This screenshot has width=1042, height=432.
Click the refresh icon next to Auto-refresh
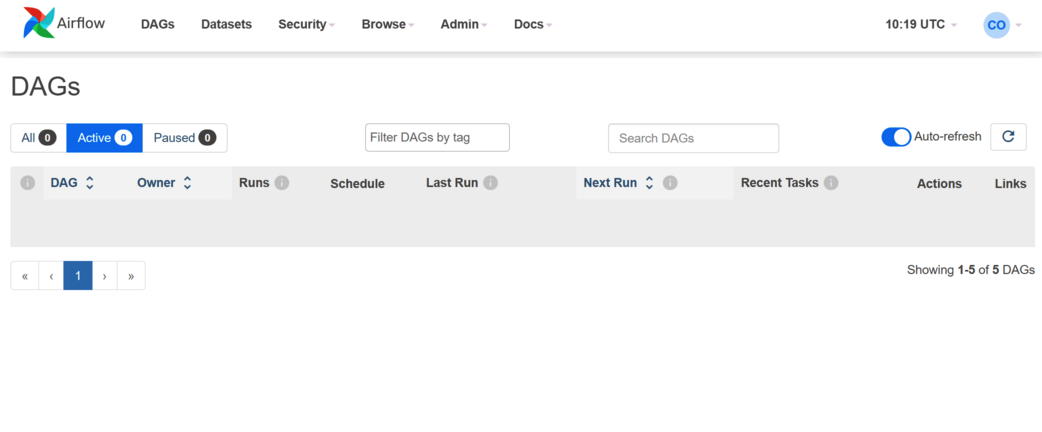click(1008, 137)
